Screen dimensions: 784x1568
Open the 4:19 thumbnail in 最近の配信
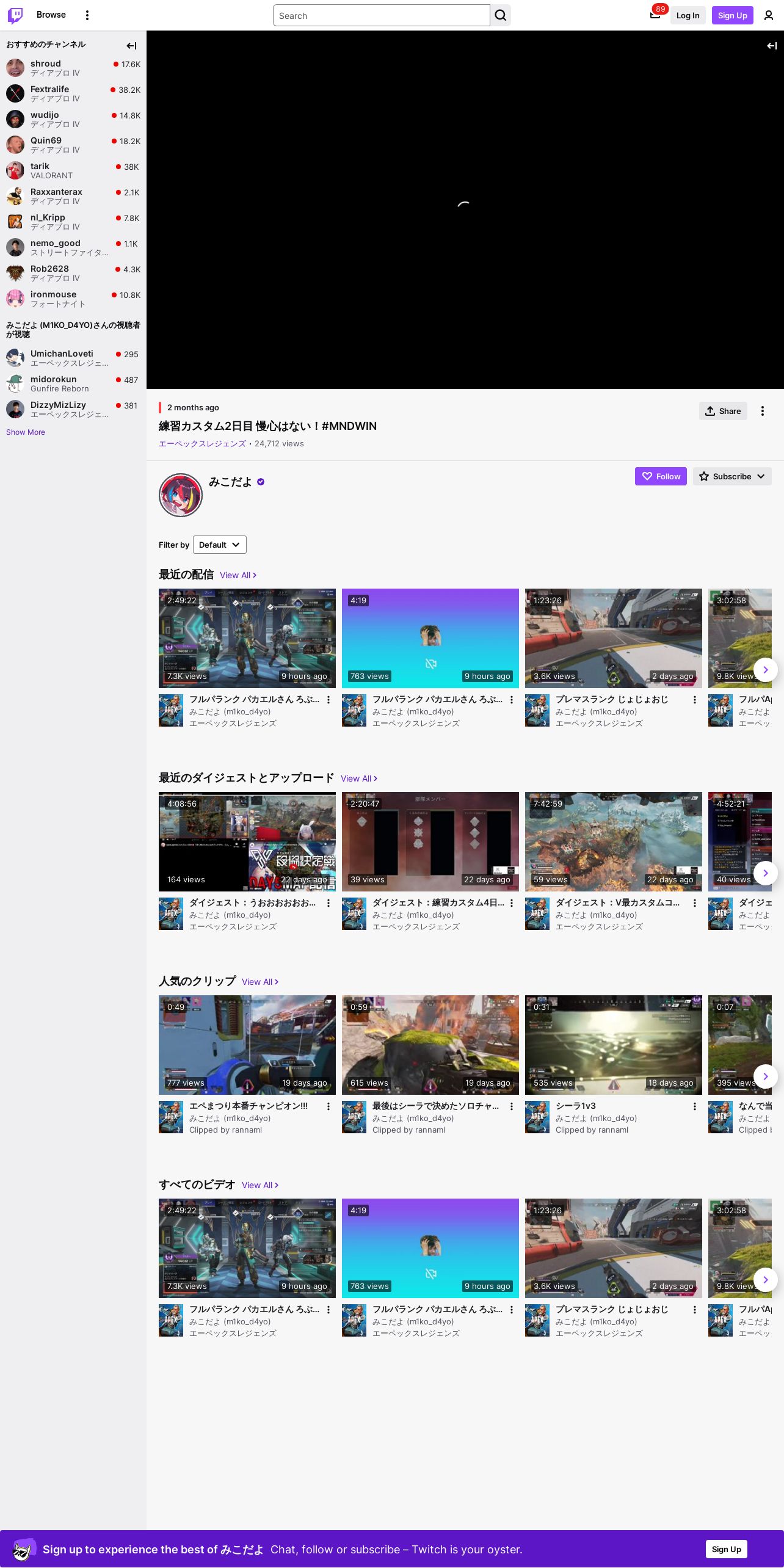[x=430, y=638]
